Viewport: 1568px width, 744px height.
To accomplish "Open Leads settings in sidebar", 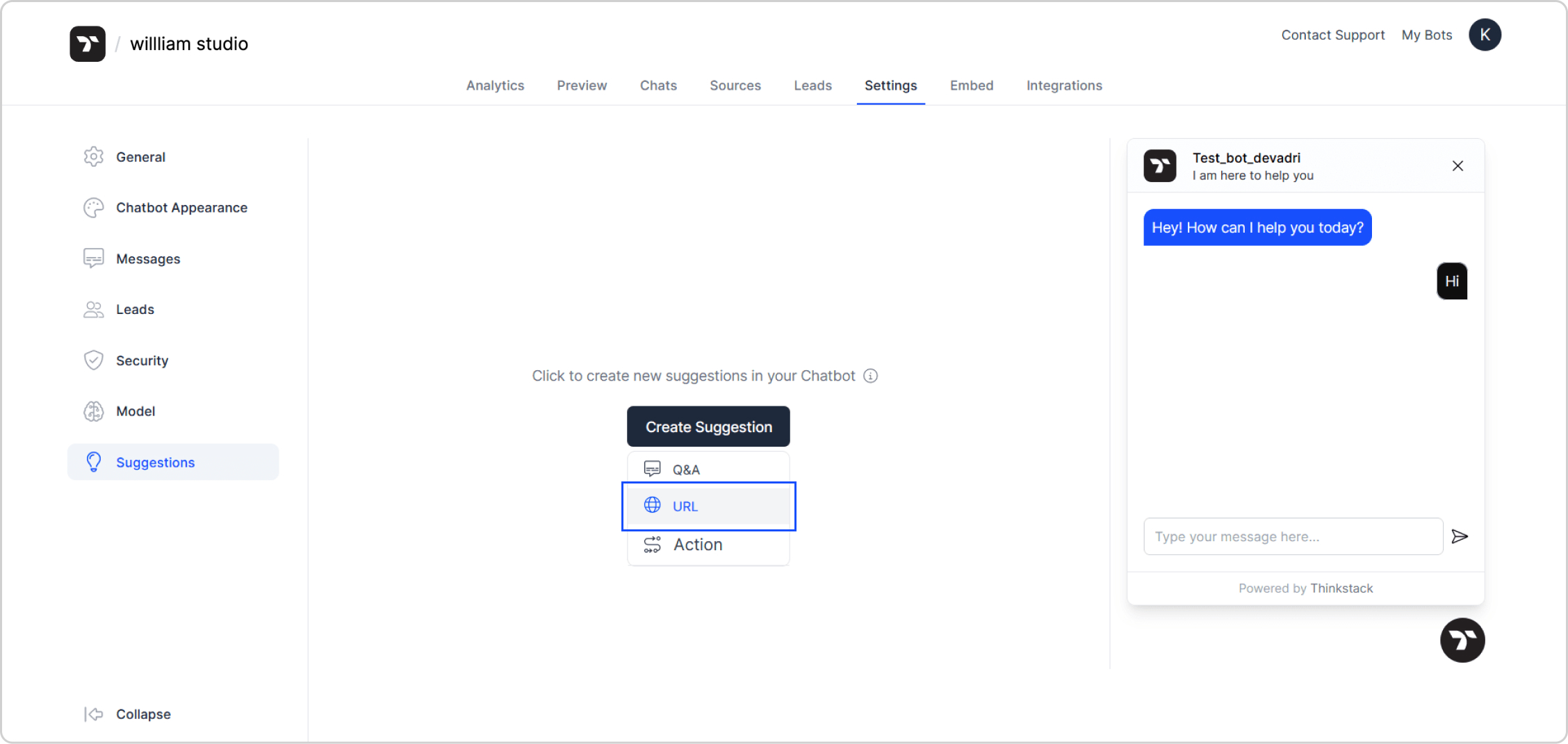I will coord(173,309).
